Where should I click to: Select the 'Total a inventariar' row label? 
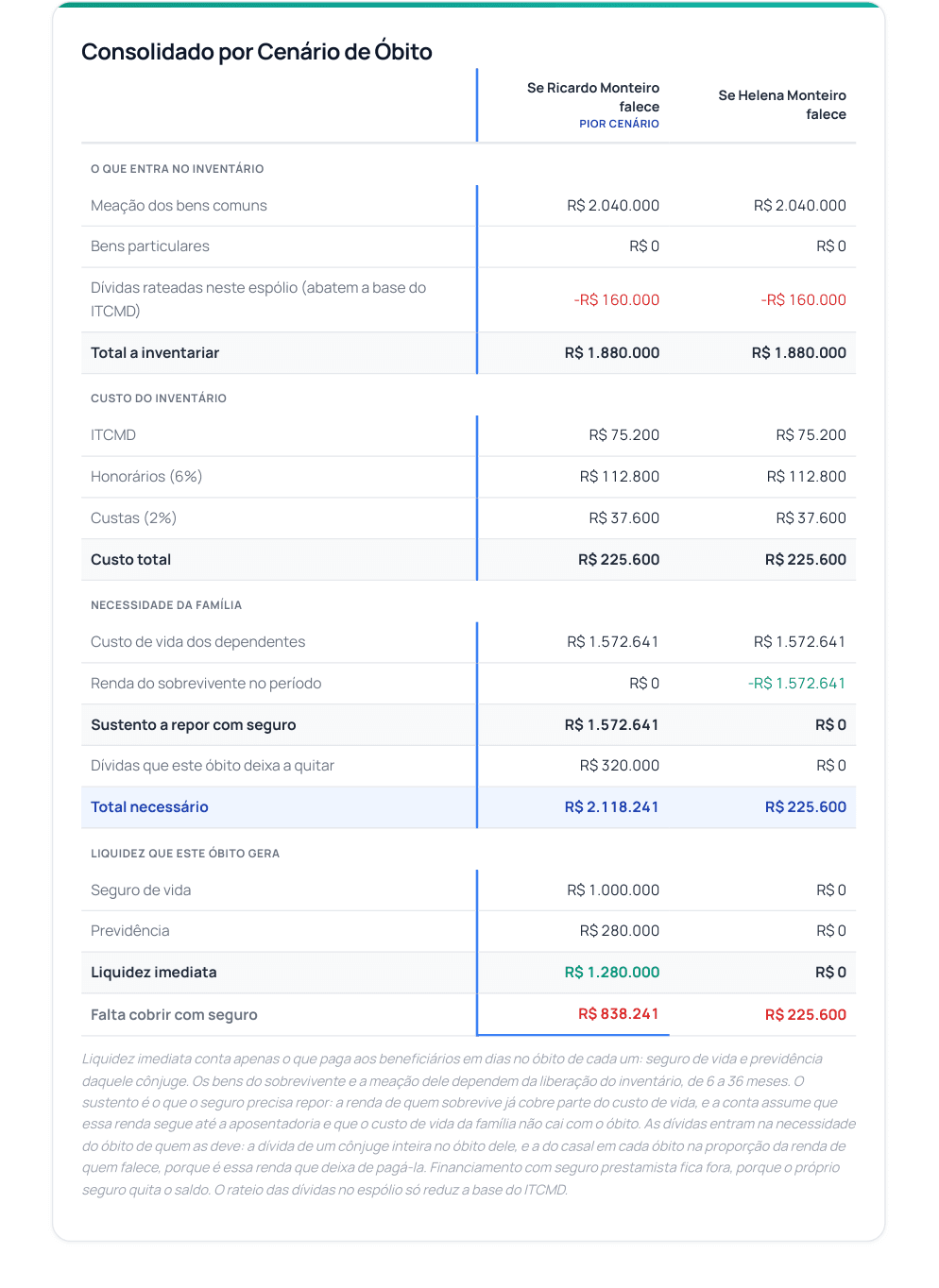(155, 353)
